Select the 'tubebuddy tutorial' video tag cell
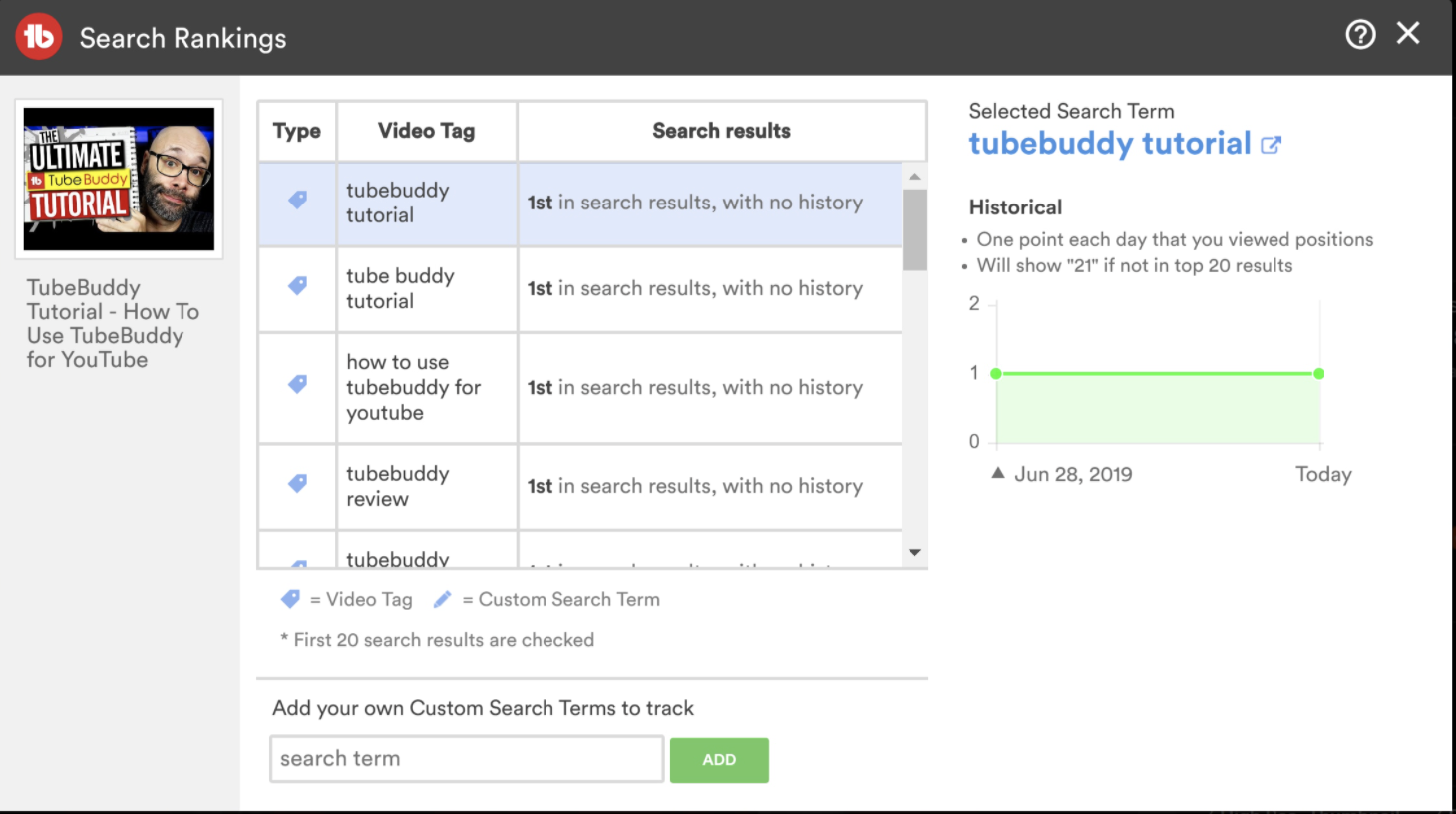The width and height of the screenshot is (1456, 814). (427, 203)
